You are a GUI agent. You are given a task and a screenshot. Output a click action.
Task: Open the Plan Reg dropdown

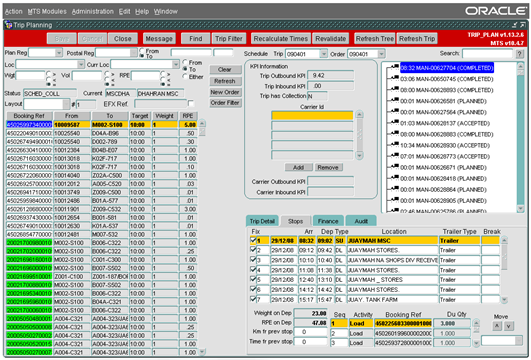pos(59,53)
